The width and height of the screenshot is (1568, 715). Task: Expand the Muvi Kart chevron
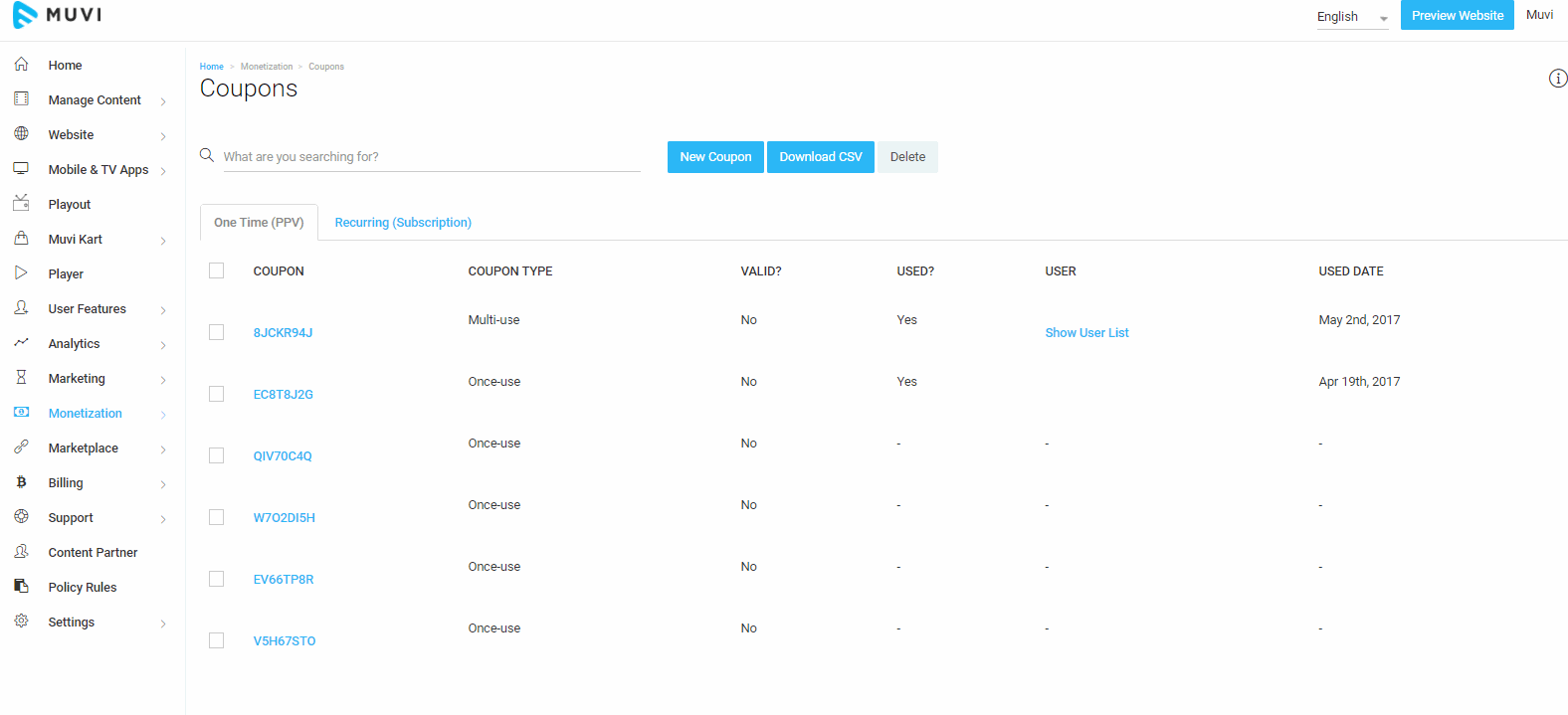point(163,241)
